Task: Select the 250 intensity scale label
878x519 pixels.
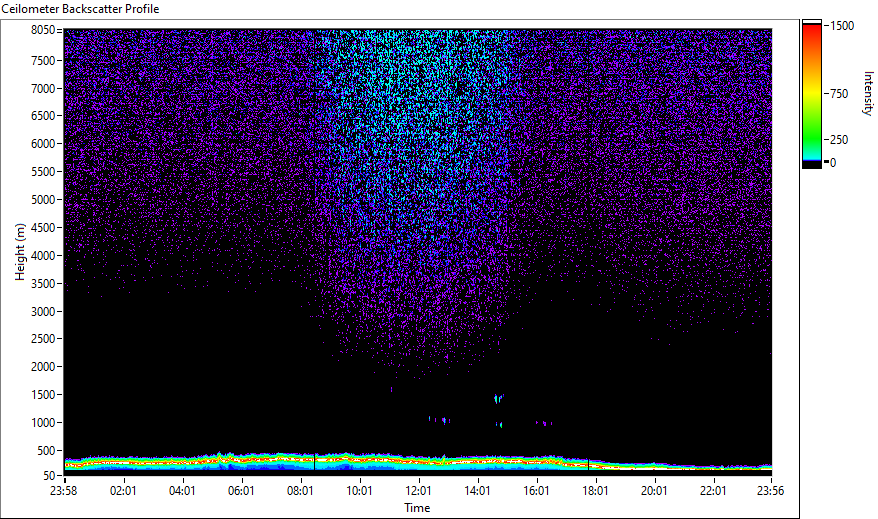Action: (839, 140)
